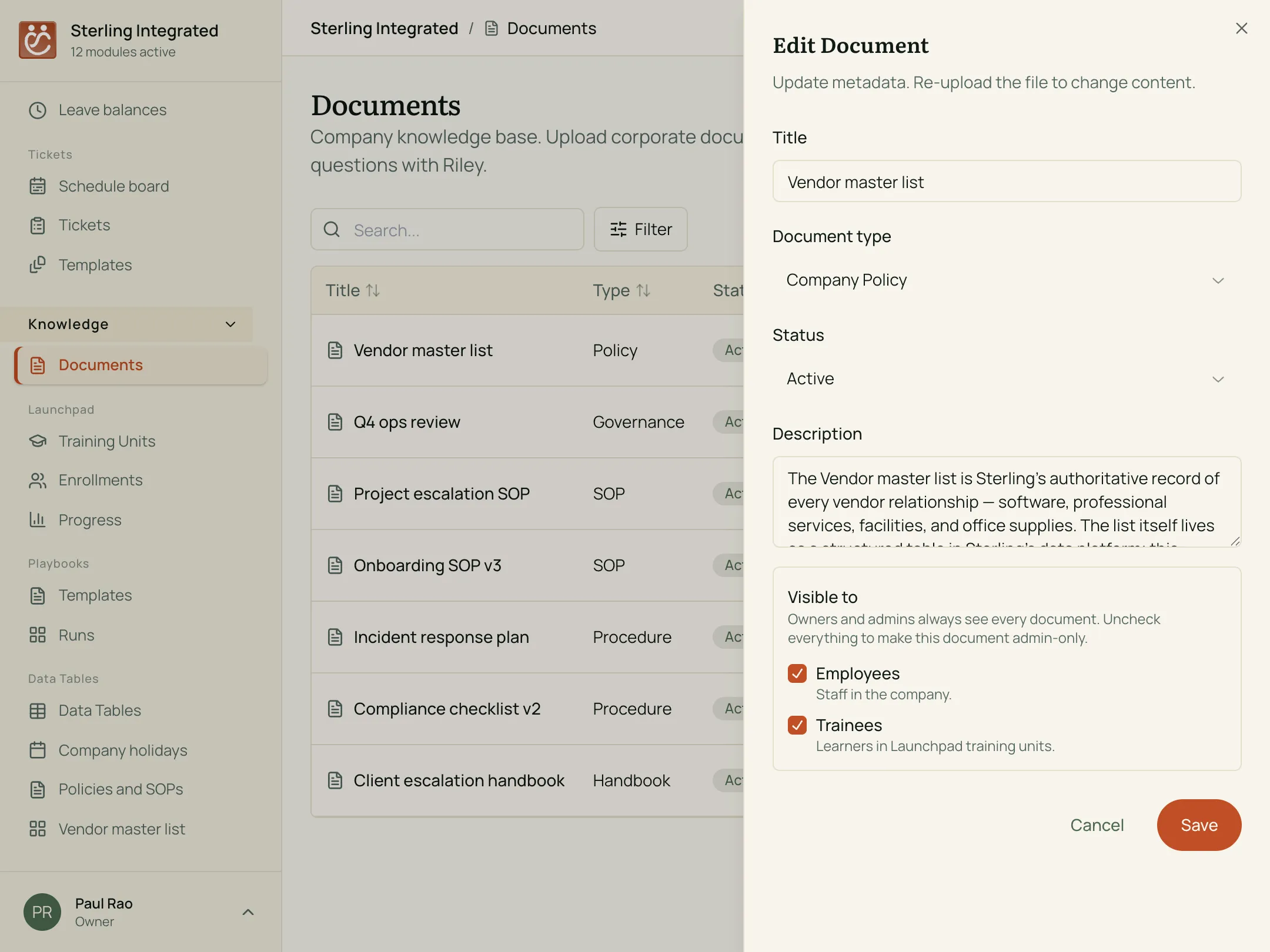Click the Data Tables table icon
Viewport: 1270px width, 952px height.
[38, 711]
